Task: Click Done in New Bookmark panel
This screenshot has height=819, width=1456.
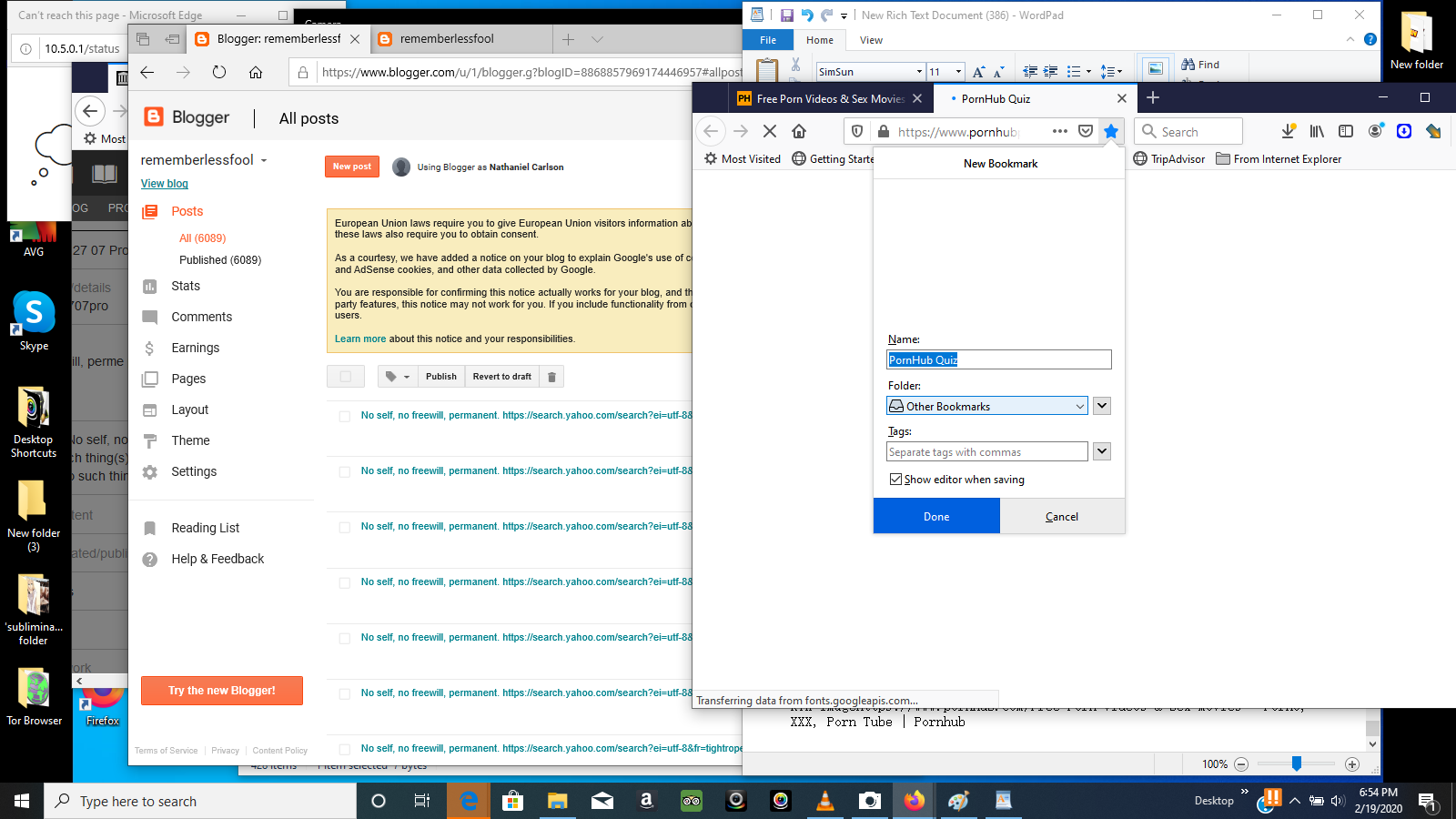Action: click(936, 516)
